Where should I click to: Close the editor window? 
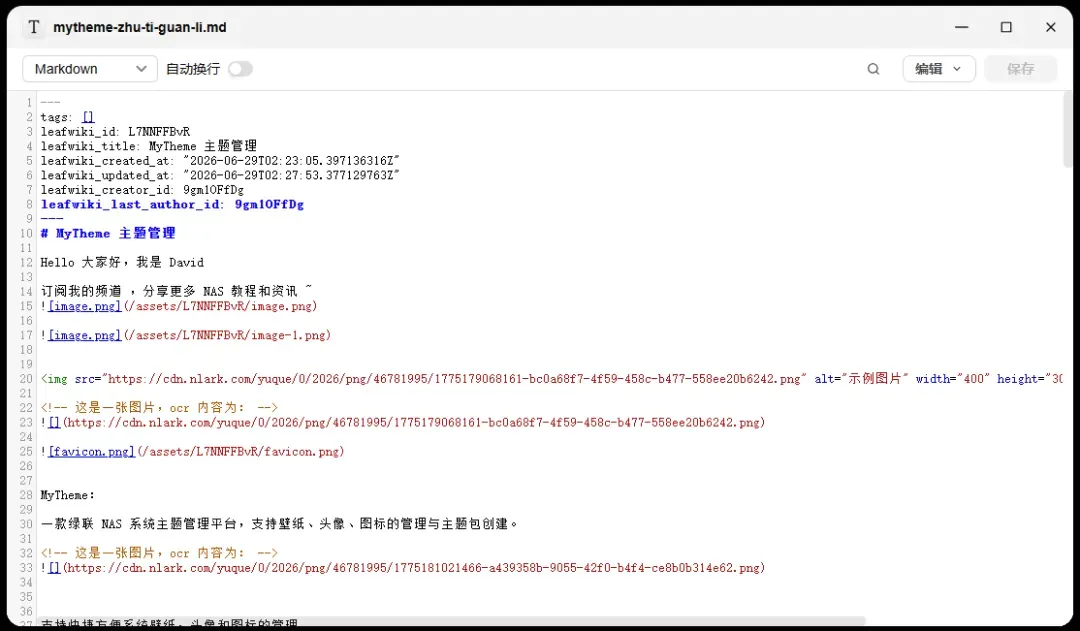(1050, 27)
